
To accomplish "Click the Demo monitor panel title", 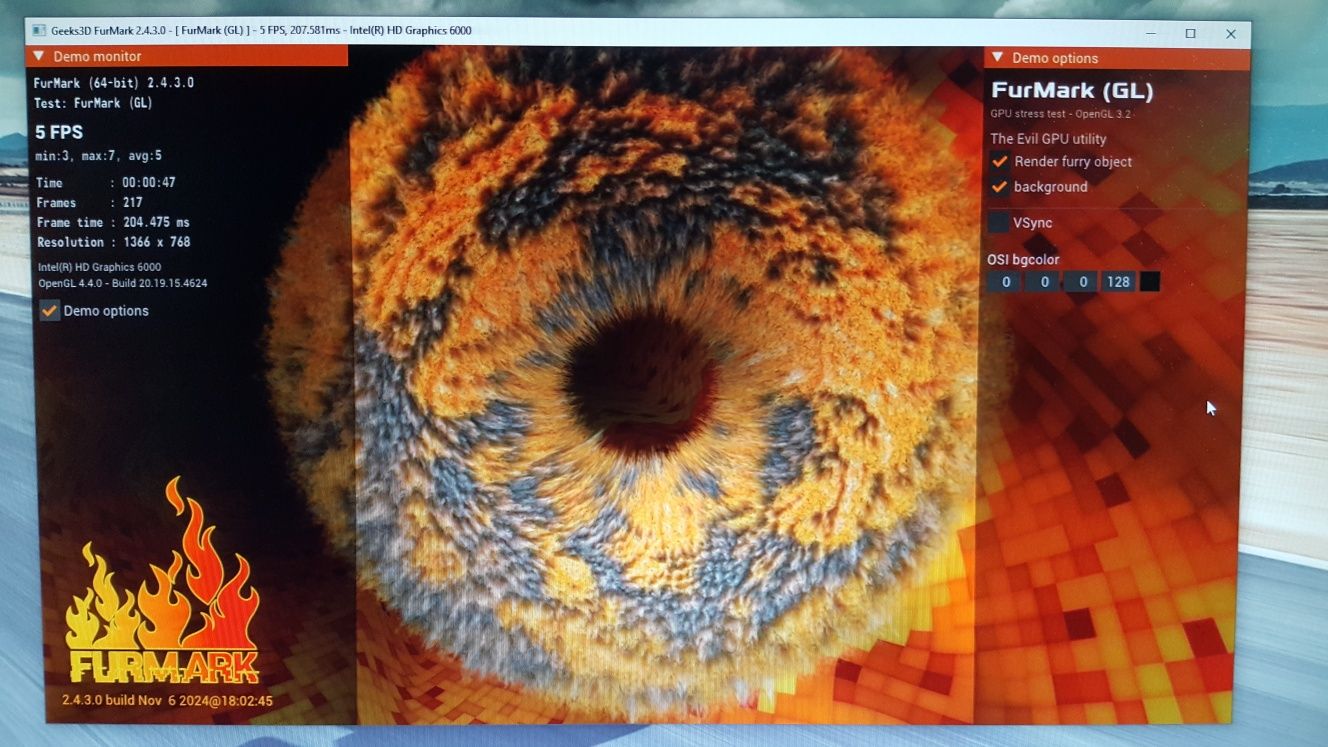I will pyautogui.click(x=97, y=56).
